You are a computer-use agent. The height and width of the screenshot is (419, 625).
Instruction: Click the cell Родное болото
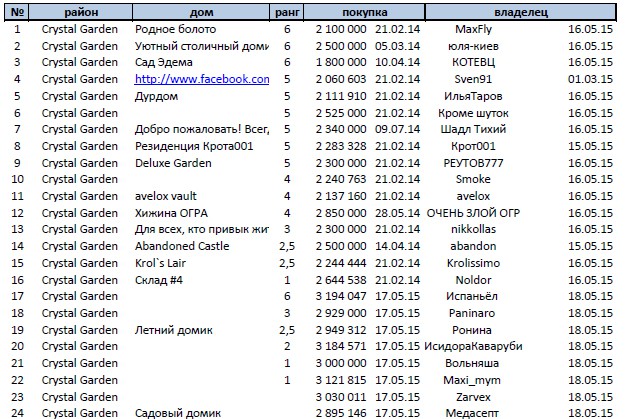(x=175, y=30)
